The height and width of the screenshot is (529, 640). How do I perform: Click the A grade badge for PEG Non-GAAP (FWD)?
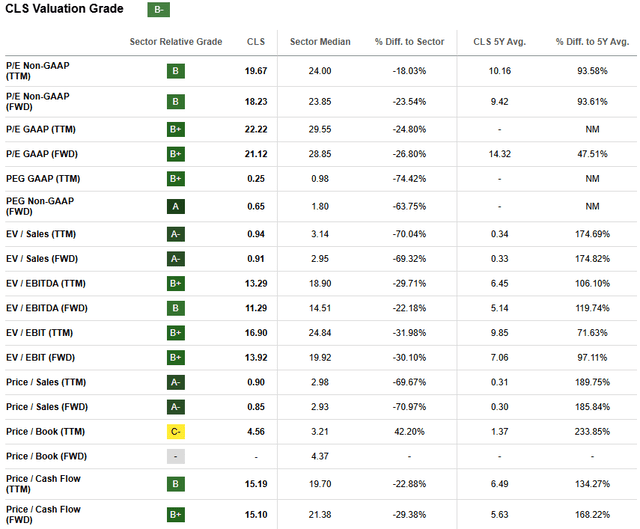coord(176,205)
